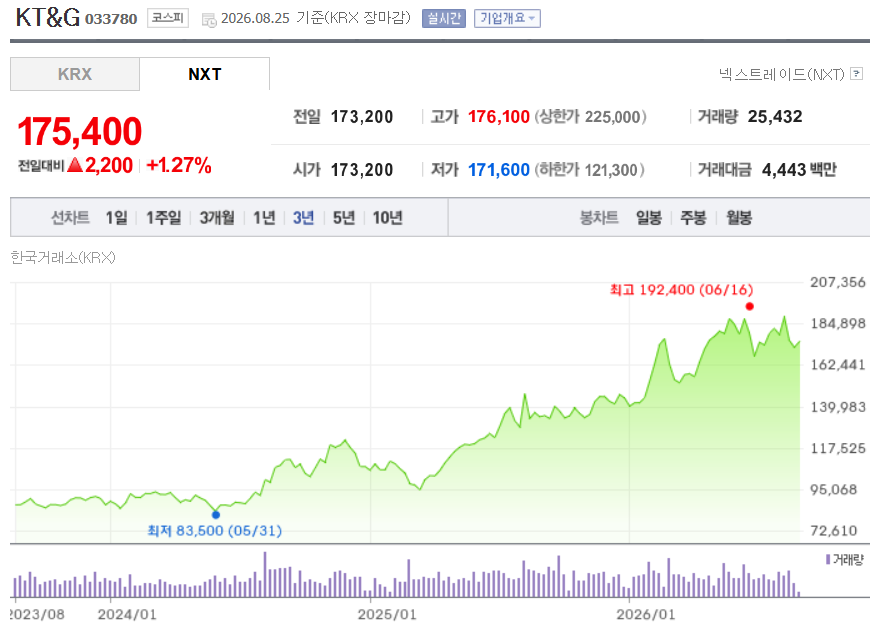This screenshot has height=630, width=870.
Task: Click the 한국거래소(KRX) chart label
Action: tap(63, 258)
